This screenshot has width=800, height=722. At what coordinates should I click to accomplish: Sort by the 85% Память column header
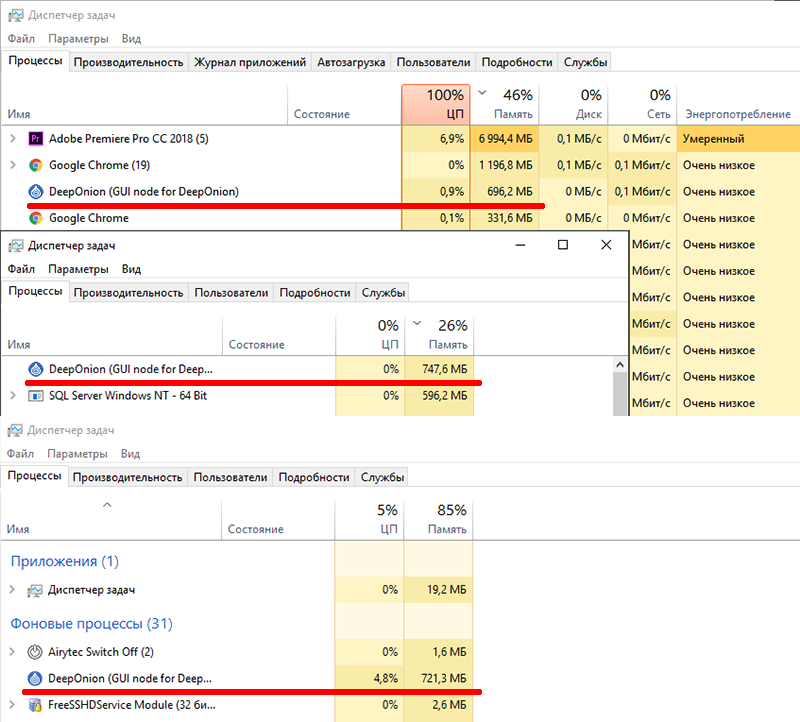coord(438,519)
